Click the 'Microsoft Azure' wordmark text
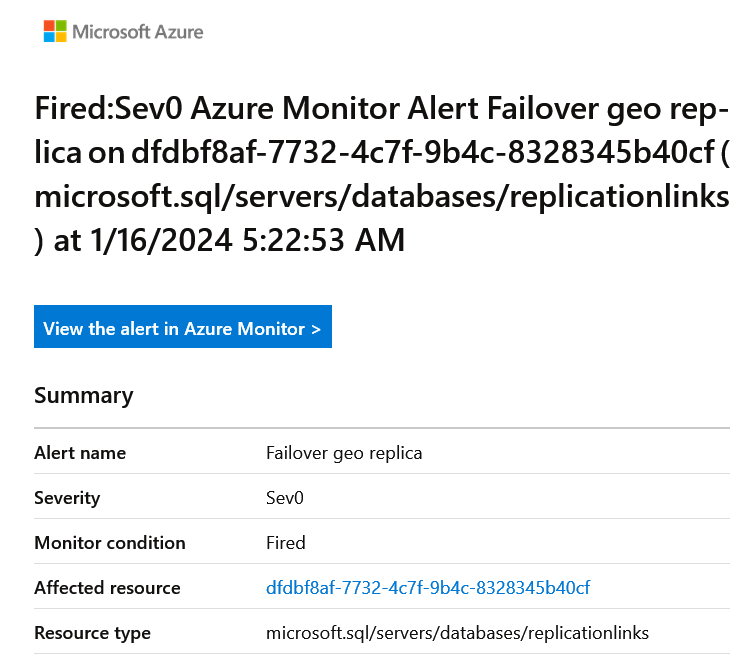The image size is (740, 659). [x=138, y=32]
